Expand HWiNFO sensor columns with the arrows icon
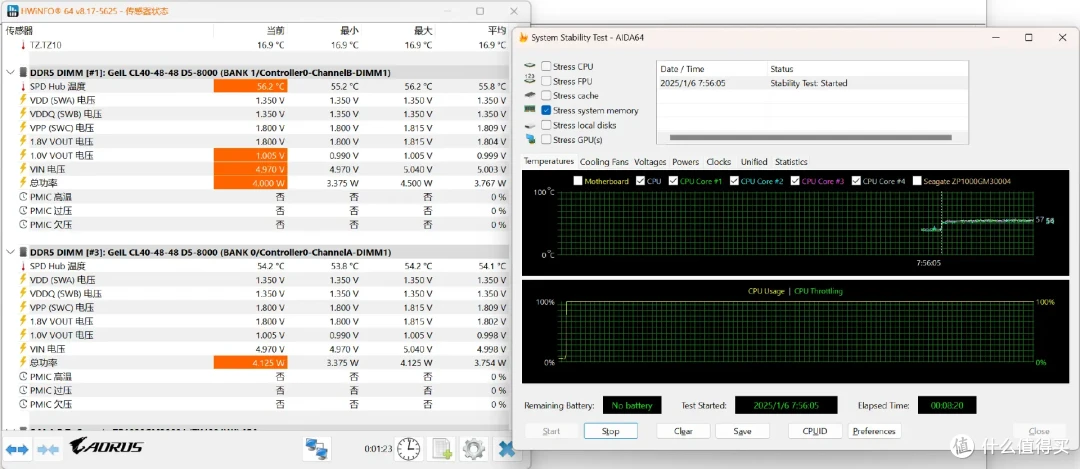Screen dimensions: 1080x469 coord(17,450)
